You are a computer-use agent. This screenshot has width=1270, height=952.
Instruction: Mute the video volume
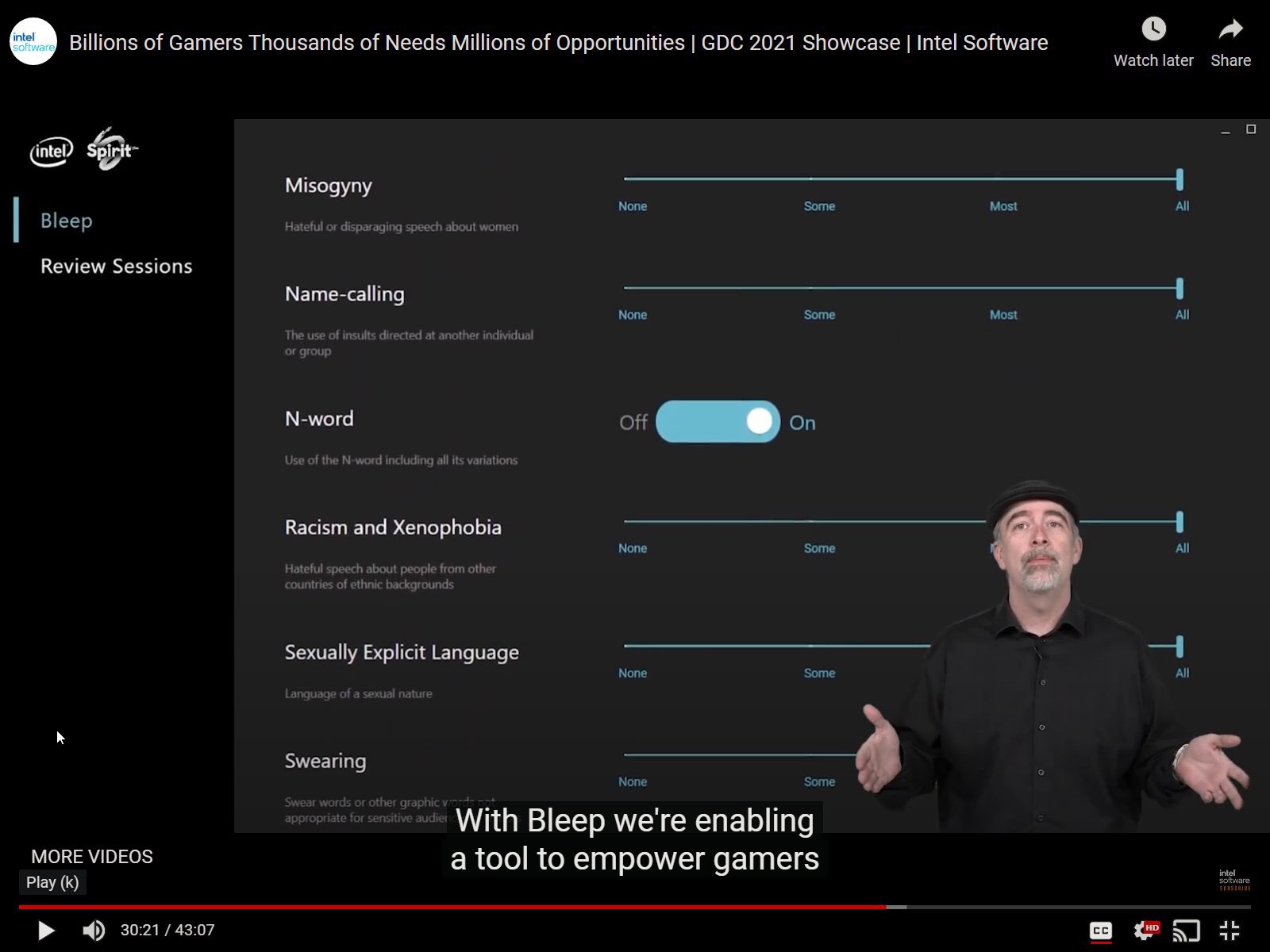[x=94, y=930]
